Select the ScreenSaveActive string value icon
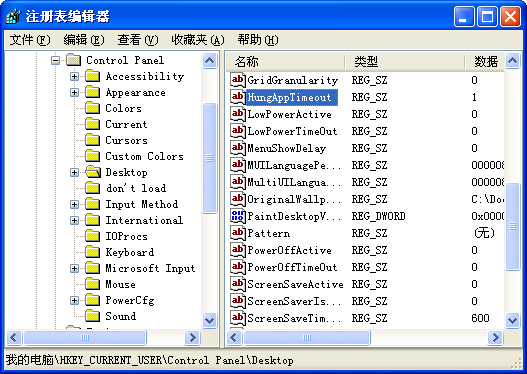The image size is (527, 374). pyautogui.click(x=237, y=284)
